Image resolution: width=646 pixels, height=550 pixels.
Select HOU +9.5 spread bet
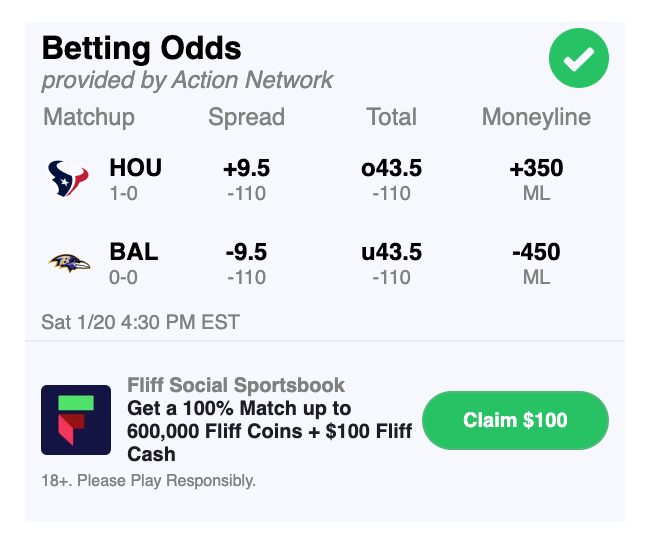246,179
